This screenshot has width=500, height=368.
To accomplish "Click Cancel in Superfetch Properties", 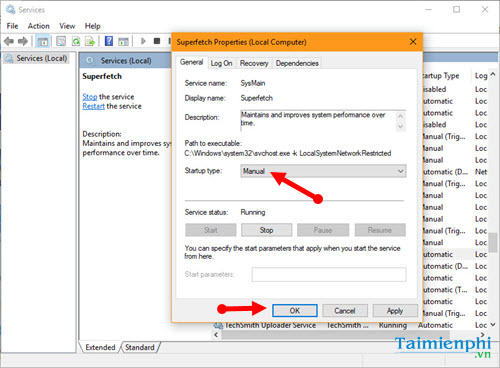I will click(x=345, y=311).
